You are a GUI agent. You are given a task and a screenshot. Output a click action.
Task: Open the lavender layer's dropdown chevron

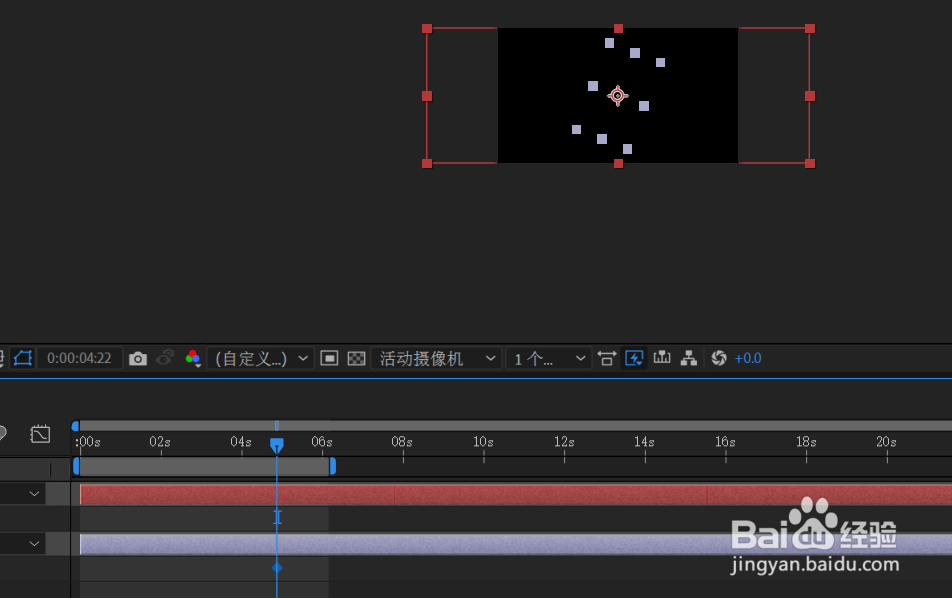pyautogui.click(x=35, y=544)
